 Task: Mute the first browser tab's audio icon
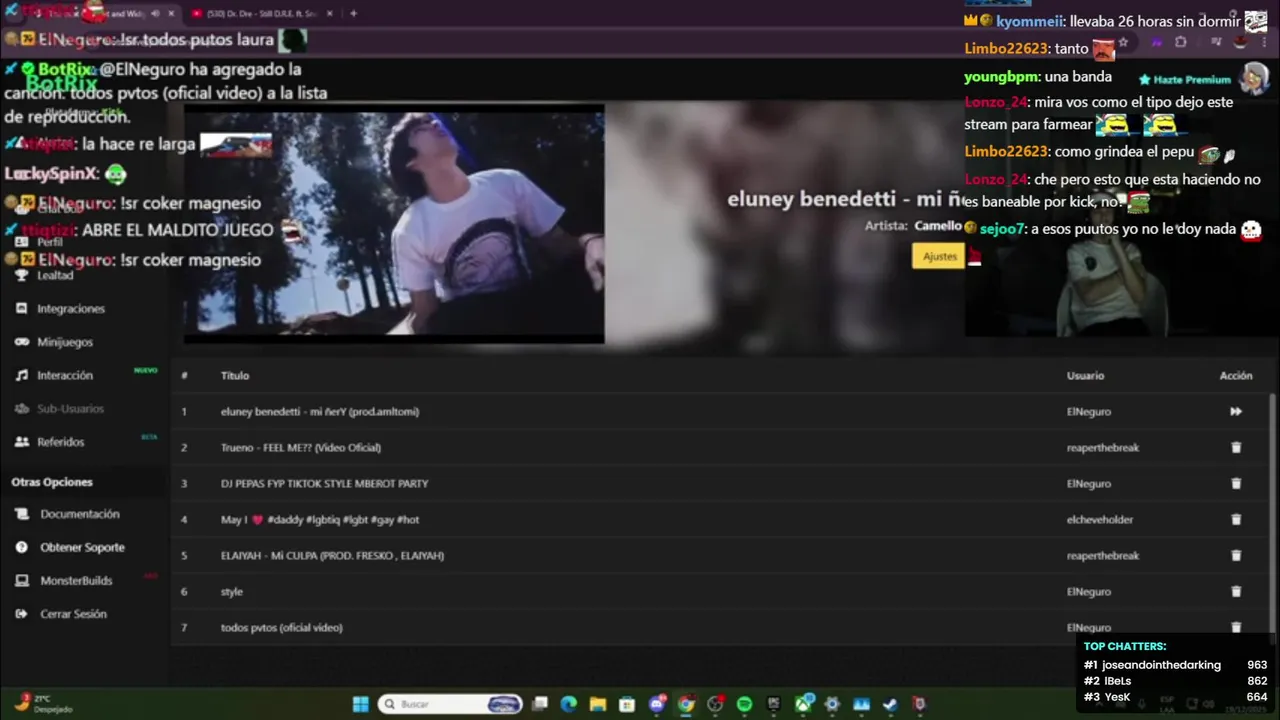coord(155,13)
